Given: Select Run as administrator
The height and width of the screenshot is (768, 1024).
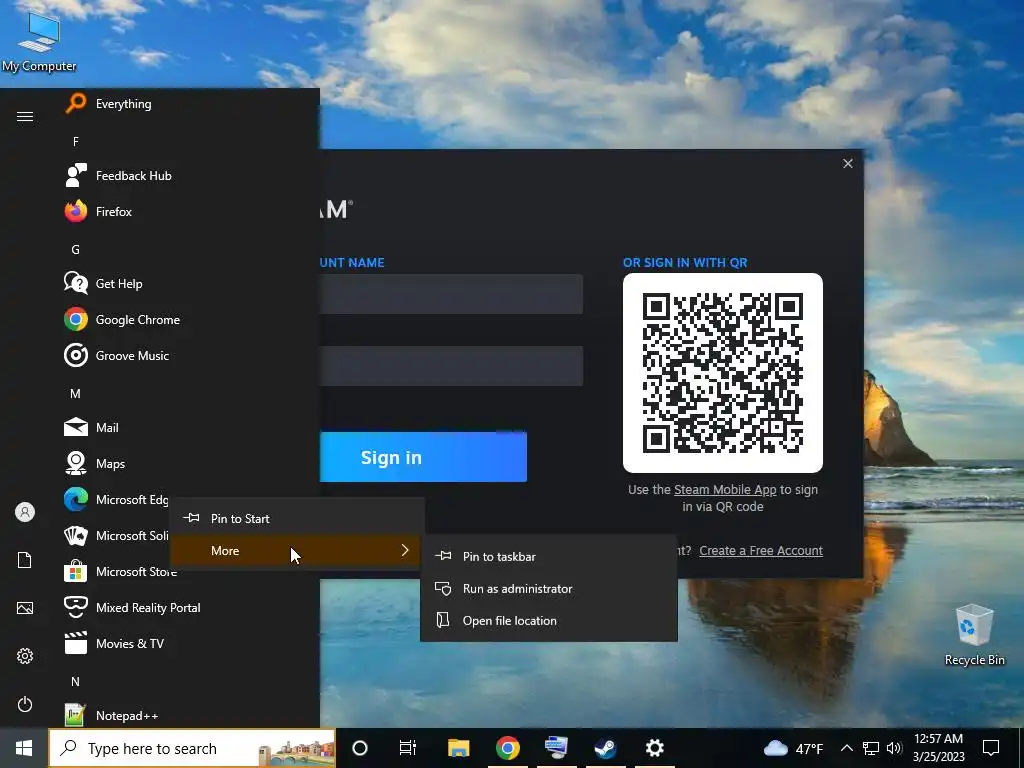Looking at the screenshot, I should click(549, 588).
